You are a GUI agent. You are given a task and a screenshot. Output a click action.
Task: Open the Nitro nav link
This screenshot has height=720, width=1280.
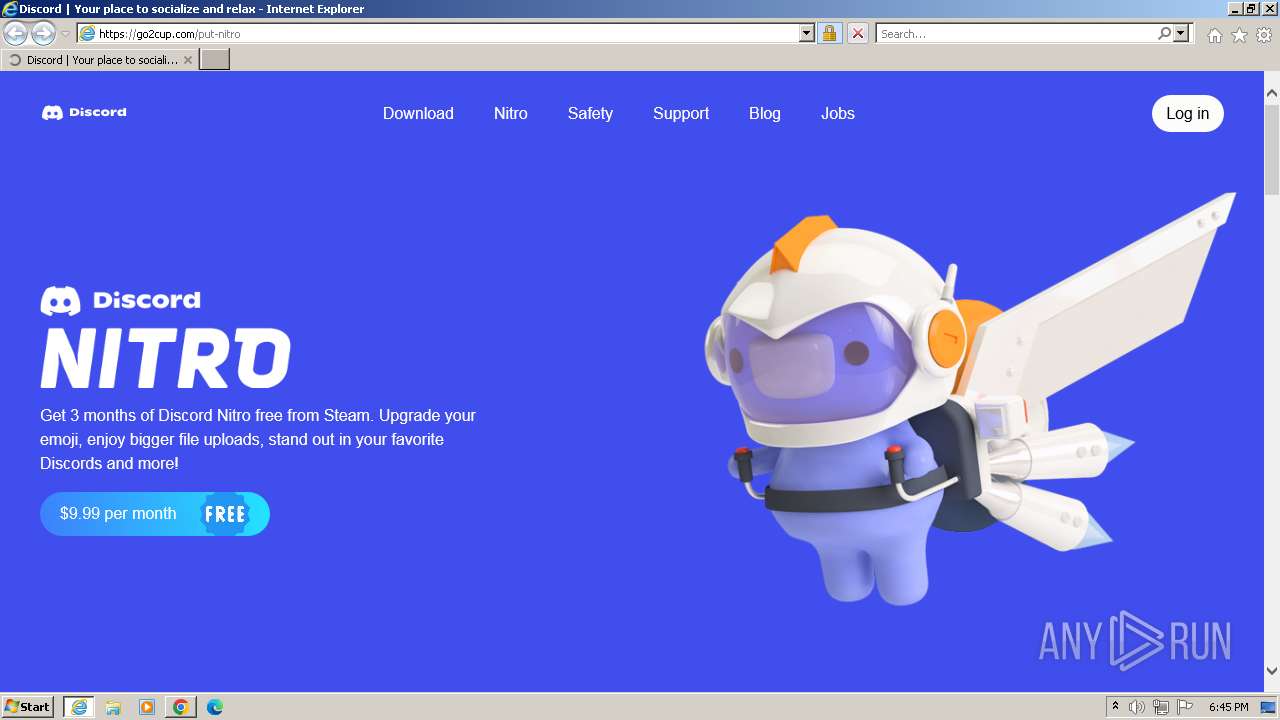pyautogui.click(x=511, y=113)
